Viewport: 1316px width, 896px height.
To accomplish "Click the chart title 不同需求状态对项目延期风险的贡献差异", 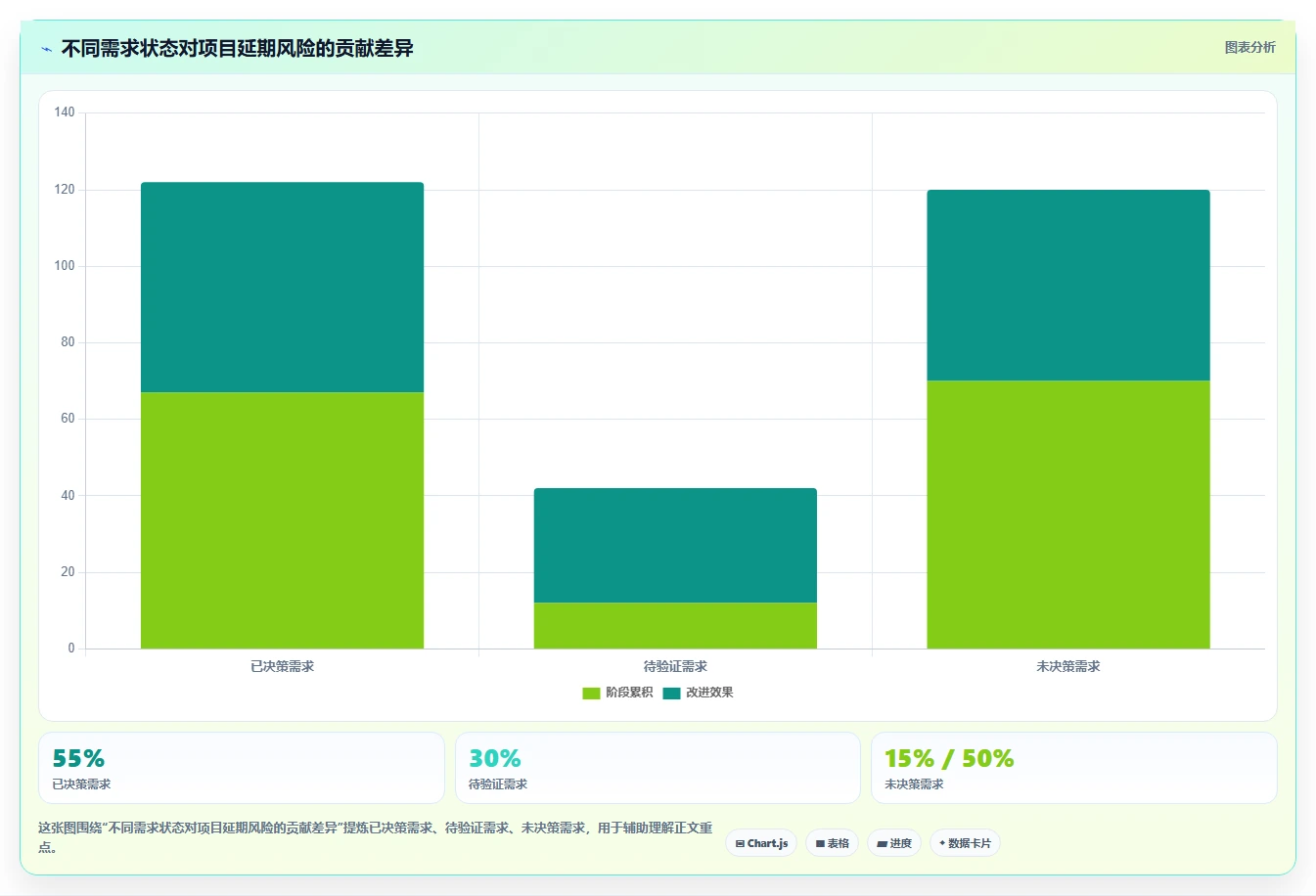I will tap(237, 48).
